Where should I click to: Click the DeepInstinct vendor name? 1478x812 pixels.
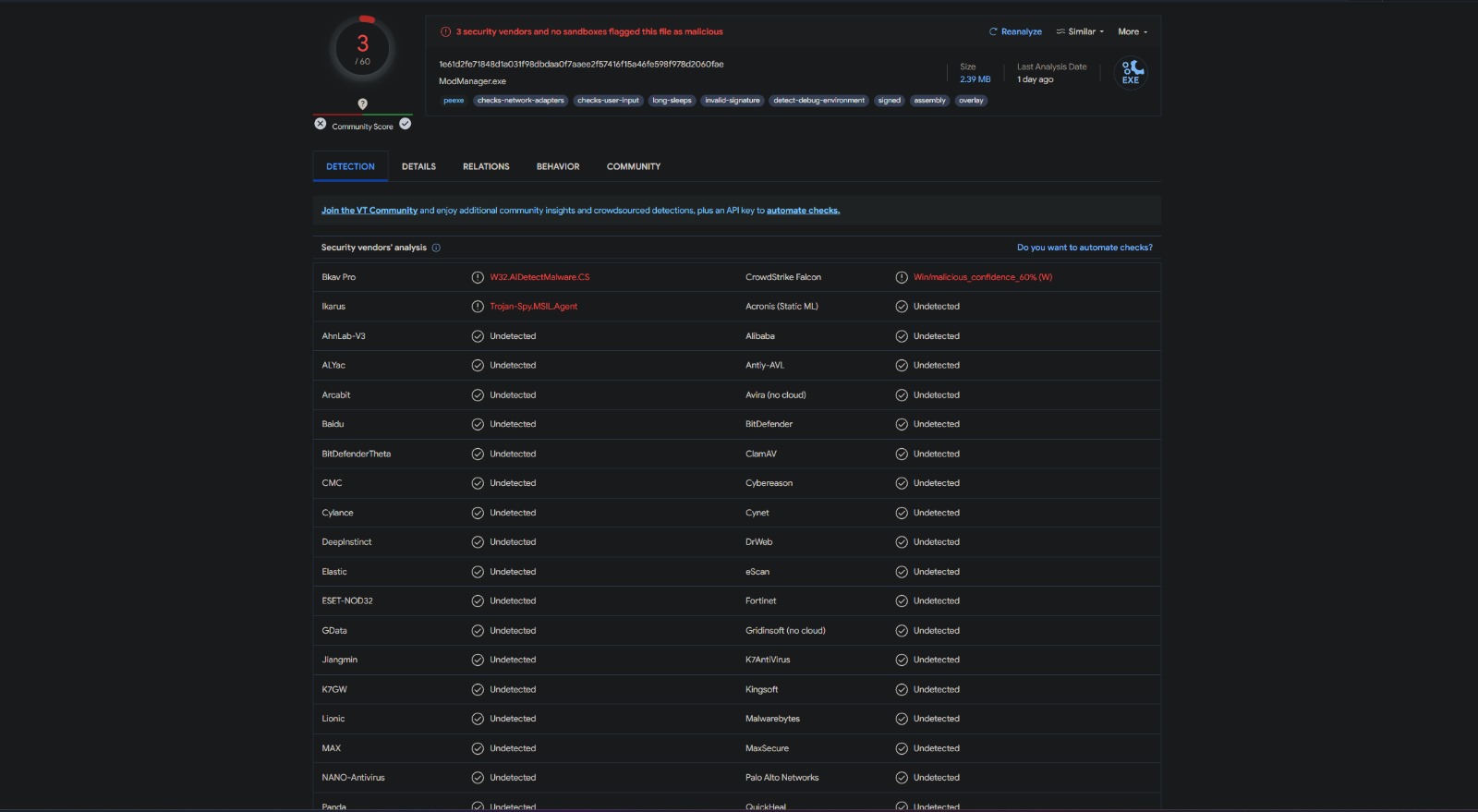(346, 542)
